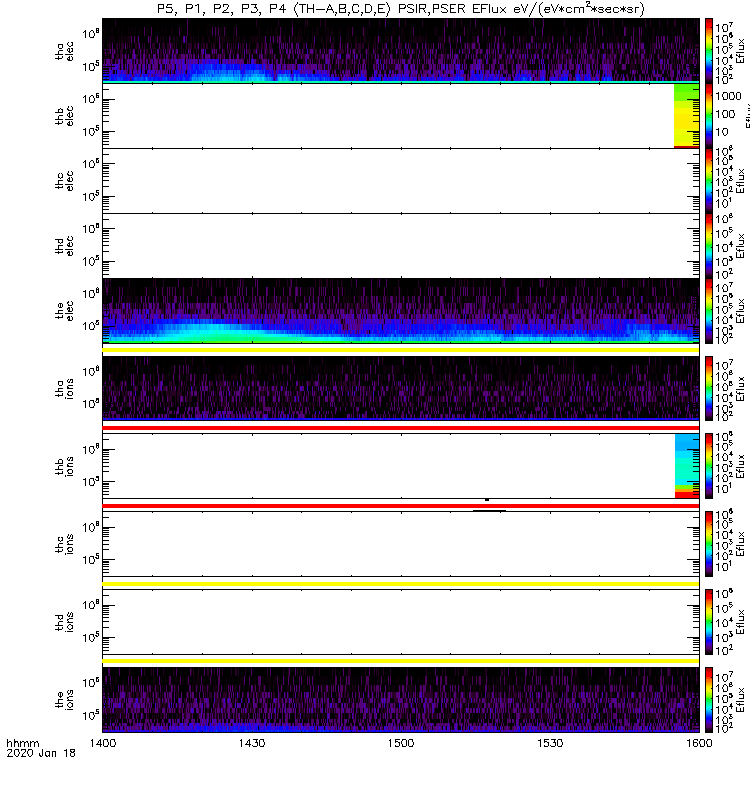Click the tha elec colorbar
750x800 pixels.
(x=709, y=51)
